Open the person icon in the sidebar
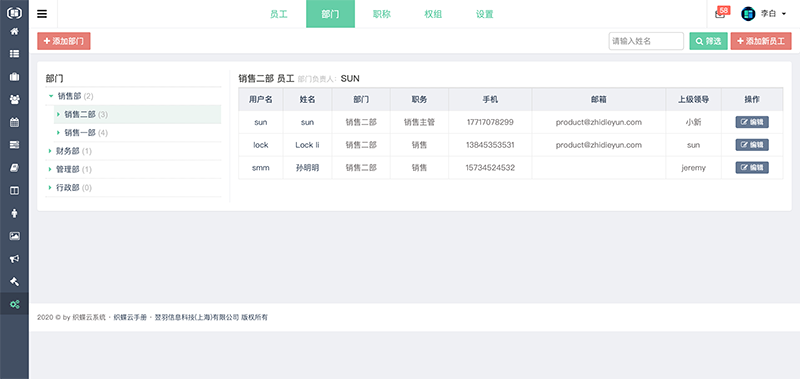The height and width of the screenshot is (379, 800). [x=14, y=213]
